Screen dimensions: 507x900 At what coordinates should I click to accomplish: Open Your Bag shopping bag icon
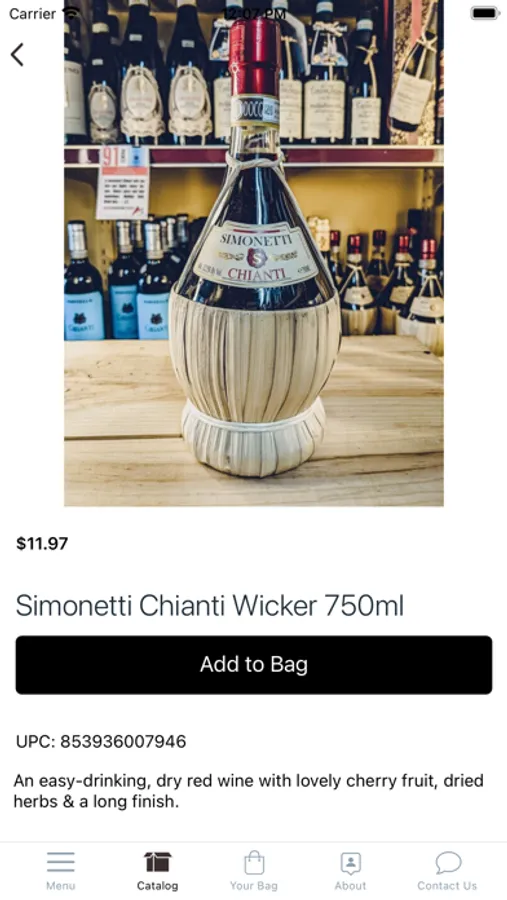click(x=254, y=862)
